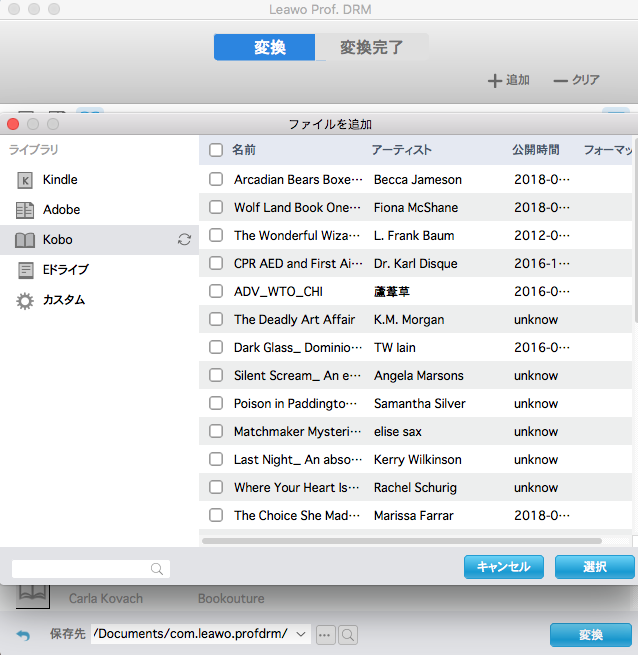Sort by the 公開時間 column header
Image resolution: width=638 pixels, height=655 pixels.
click(x=536, y=150)
